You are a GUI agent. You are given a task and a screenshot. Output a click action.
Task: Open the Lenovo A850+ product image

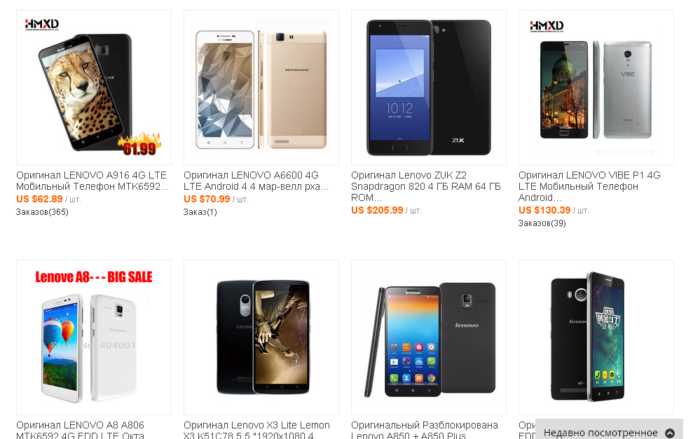tap(429, 338)
